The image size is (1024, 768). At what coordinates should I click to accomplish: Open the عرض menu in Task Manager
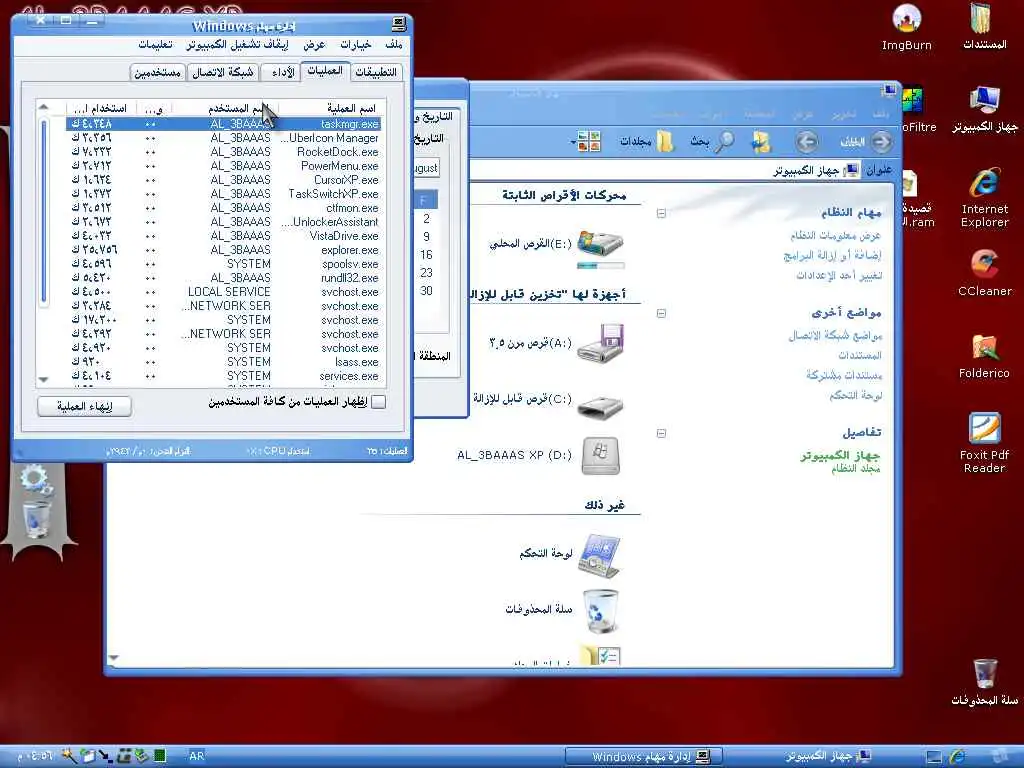pos(313,44)
